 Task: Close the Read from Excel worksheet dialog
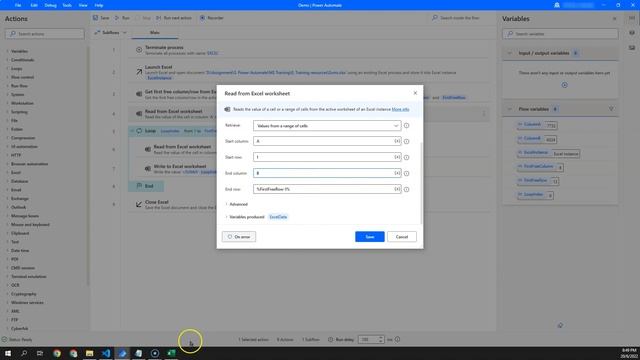415,93
